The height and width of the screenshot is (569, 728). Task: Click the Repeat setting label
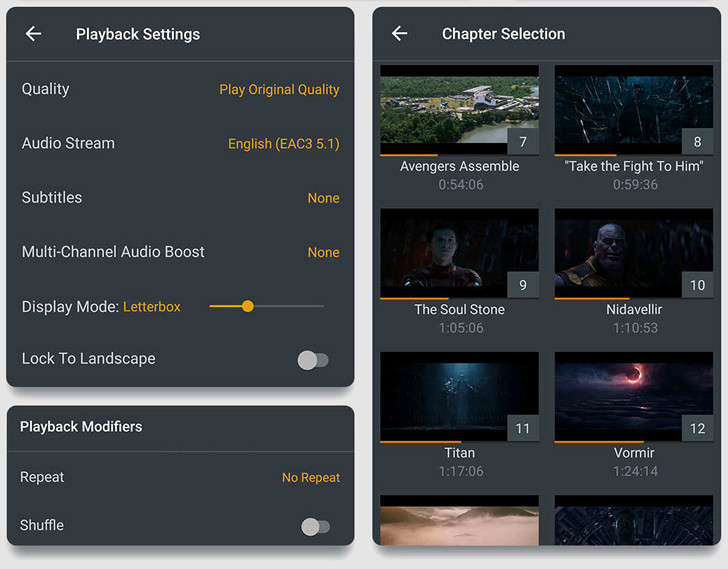coord(42,477)
